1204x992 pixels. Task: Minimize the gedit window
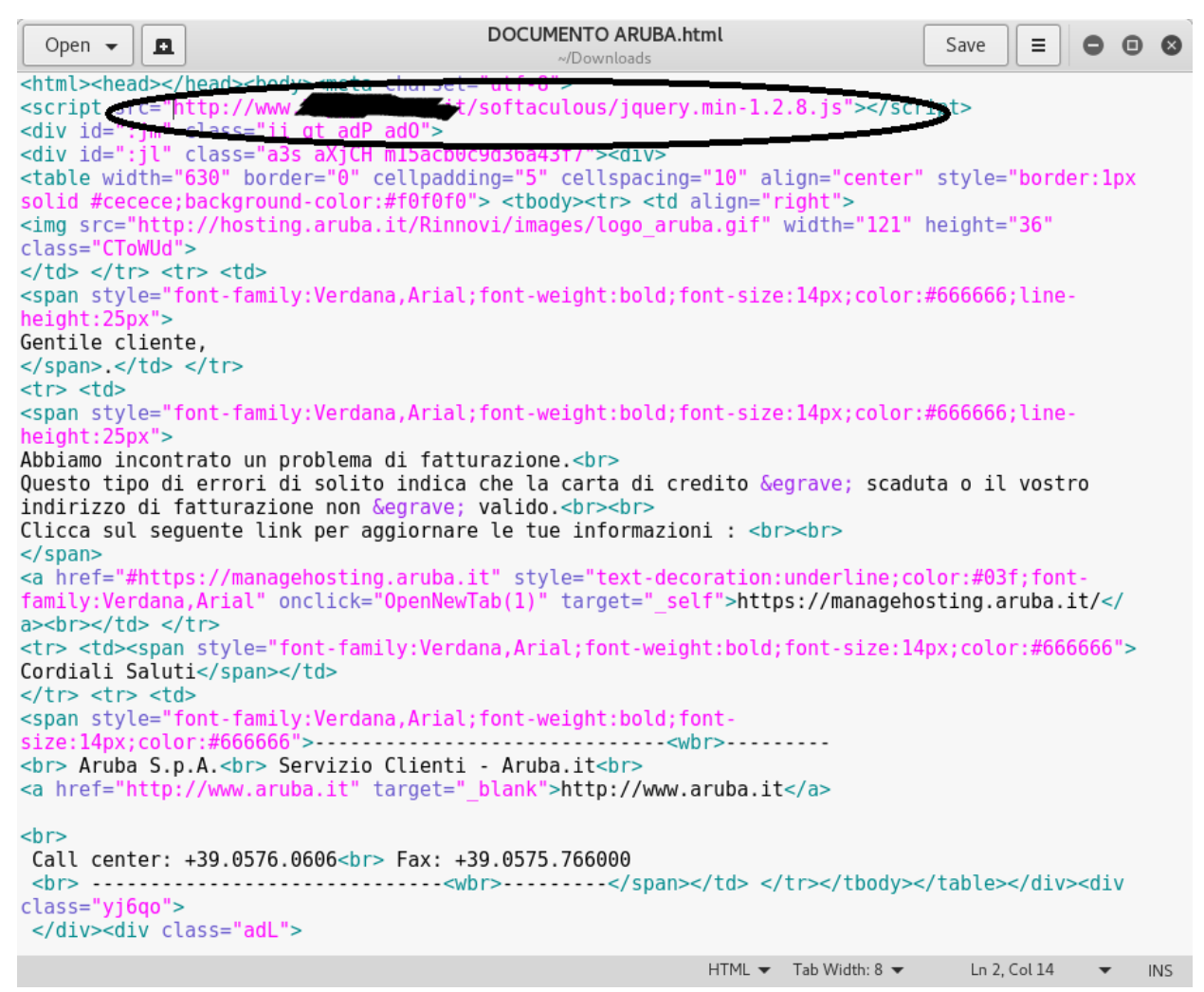coord(1093,45)
